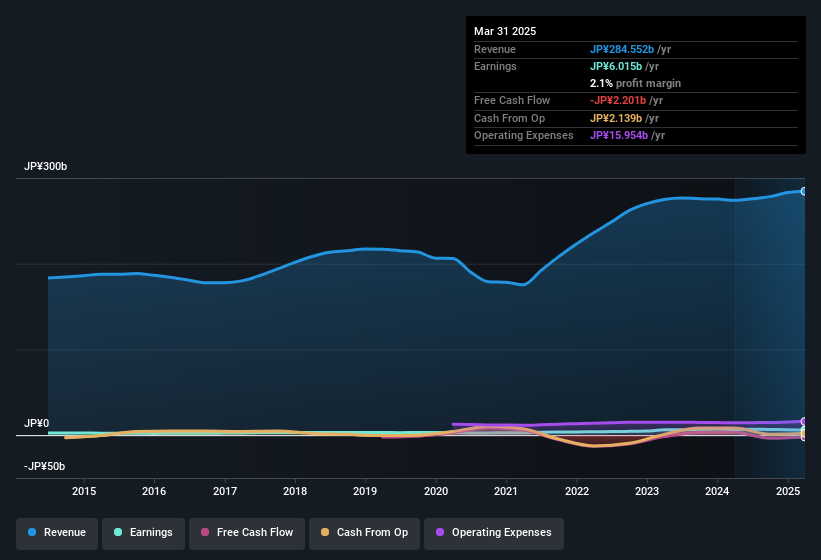This screenshot has width=821, height=560.
Task: Click the JP¥6.015b earnings value
Action: [616, 66]
